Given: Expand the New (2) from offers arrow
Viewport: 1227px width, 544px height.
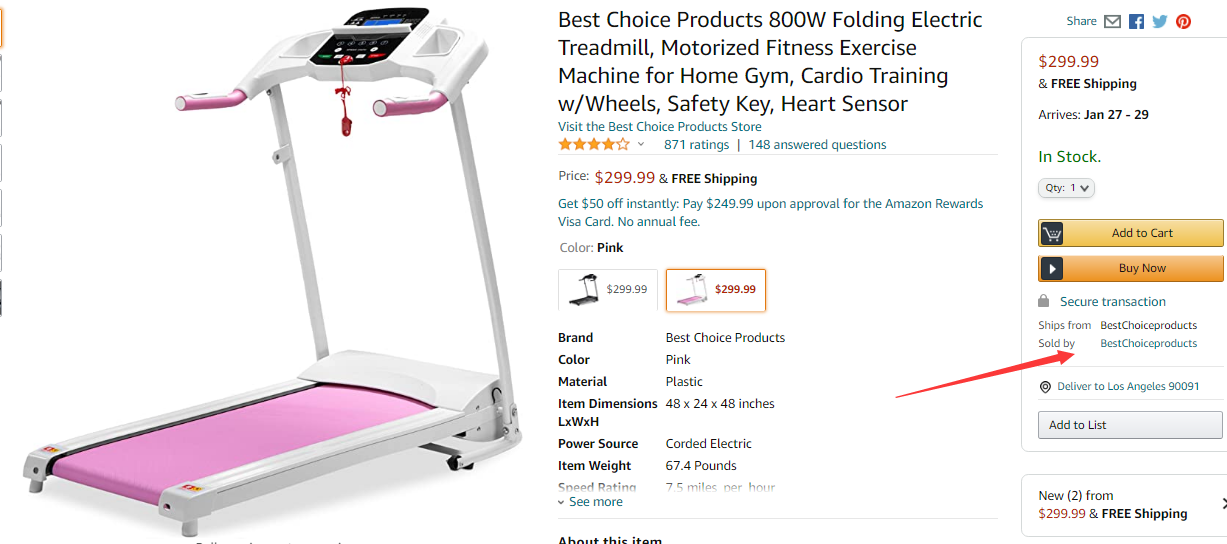Looking at the screenshot, I should point(1223,504).
